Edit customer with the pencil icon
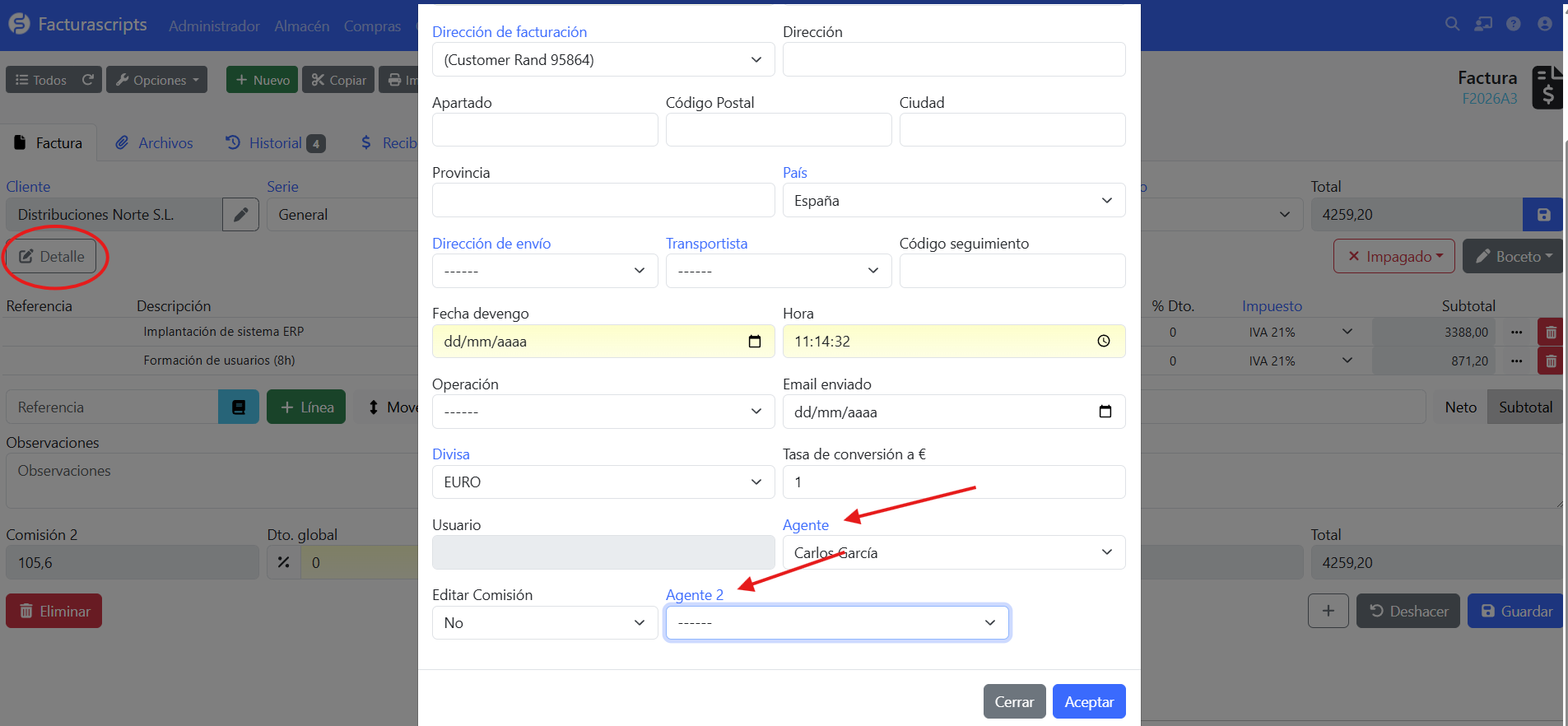This screenshot has width=1568, height=726. [x=240, y=215]
